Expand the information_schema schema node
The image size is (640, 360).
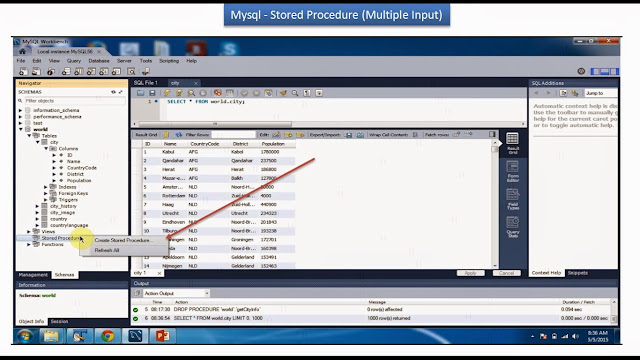20,110
